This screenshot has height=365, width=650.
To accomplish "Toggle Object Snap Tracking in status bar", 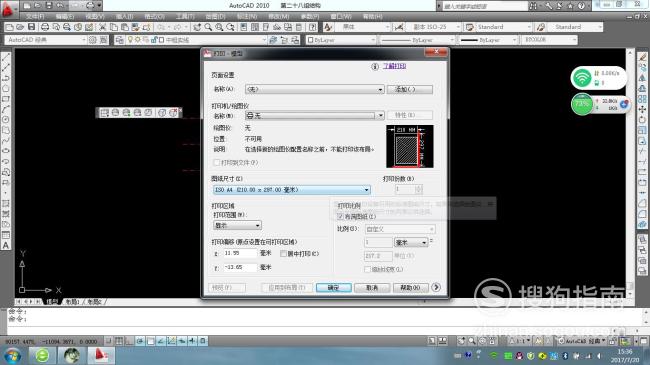I will coord(161,341).
